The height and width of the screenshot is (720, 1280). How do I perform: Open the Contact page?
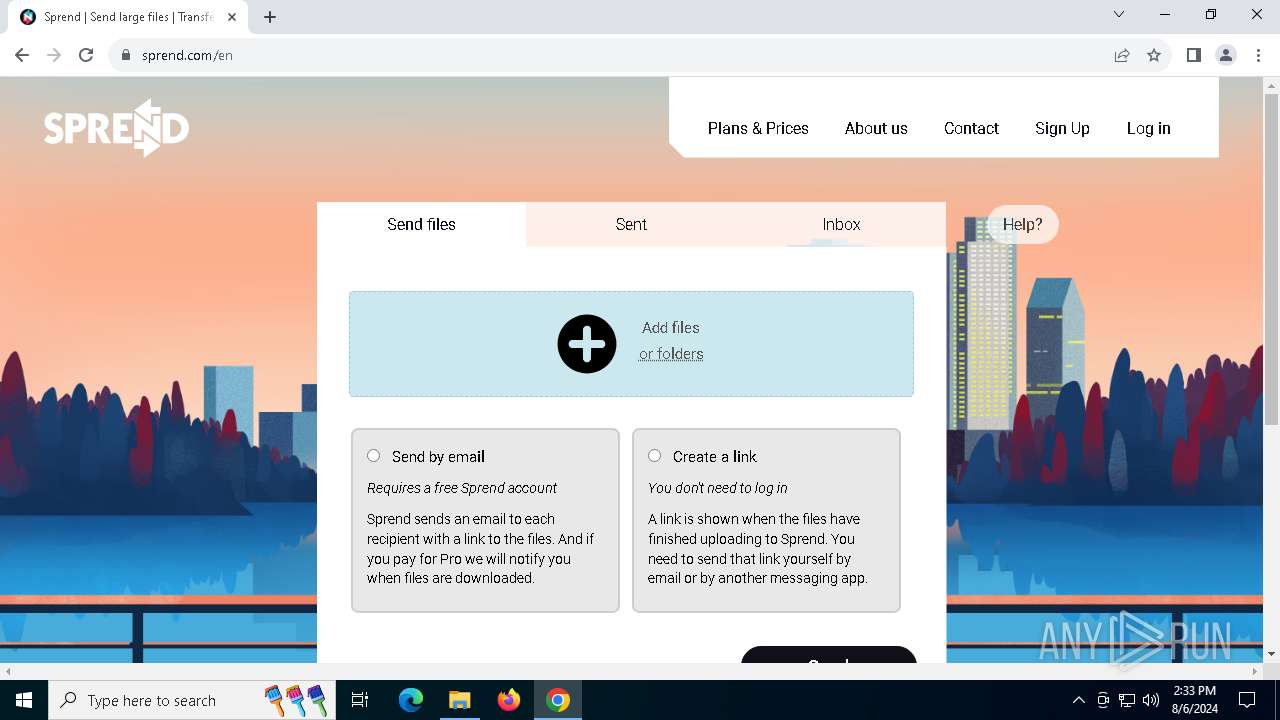click(971, 128)
